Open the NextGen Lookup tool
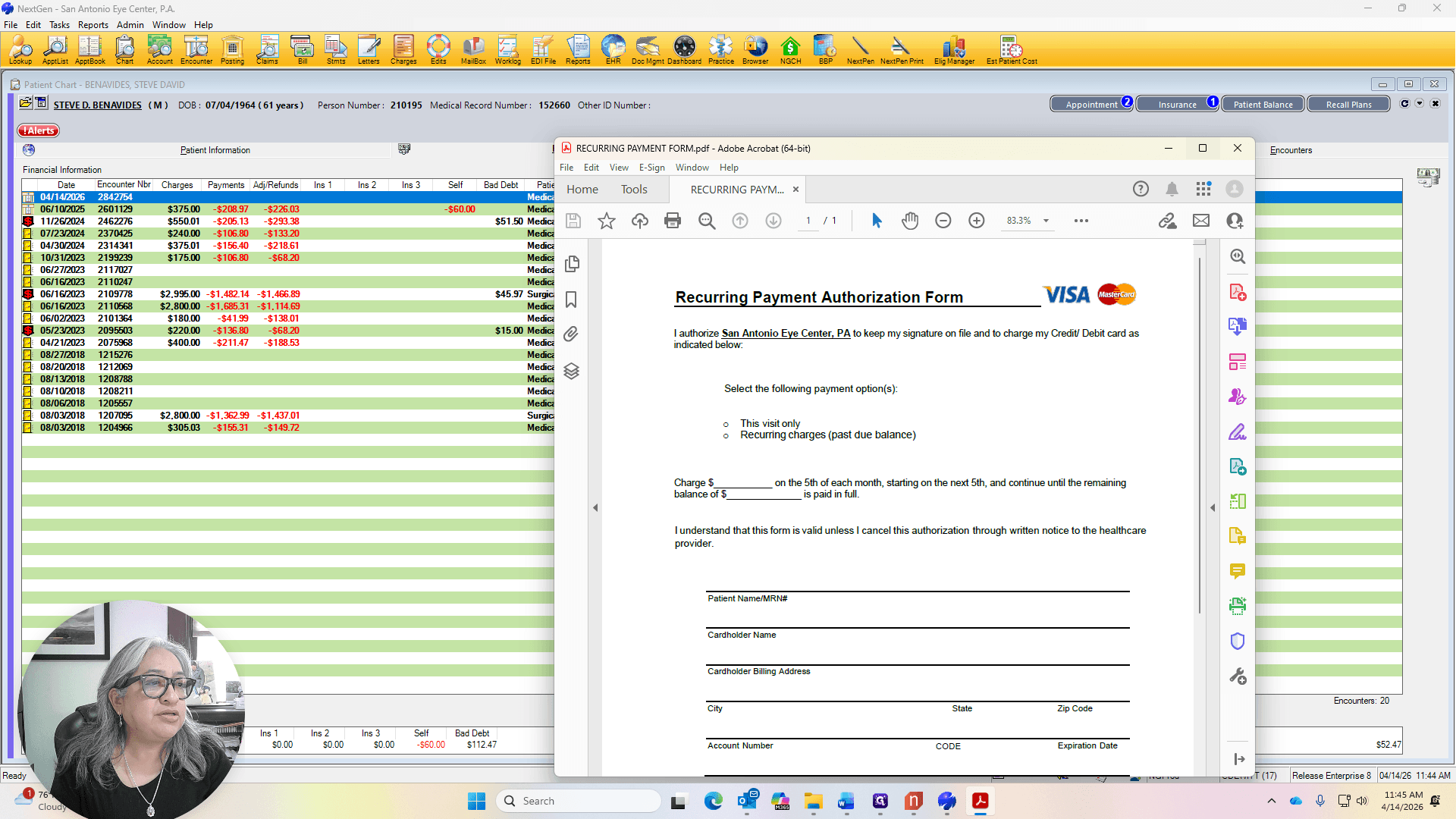1456x819 pixels. click(20, 49)
